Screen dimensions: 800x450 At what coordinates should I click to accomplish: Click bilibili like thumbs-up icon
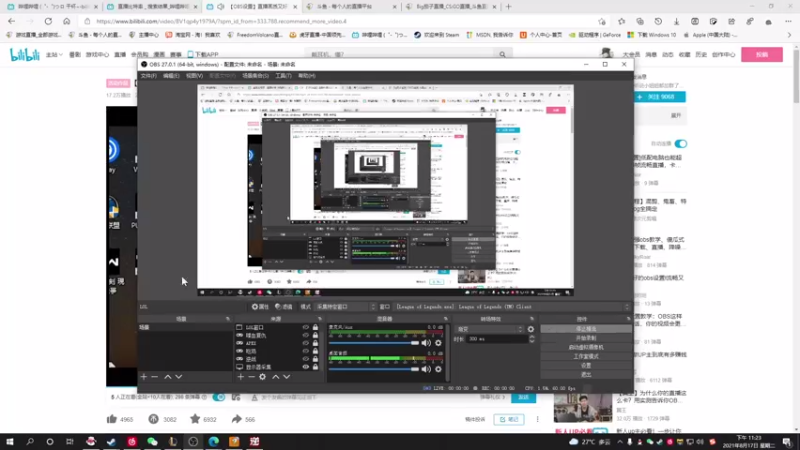(x=112, y=419)
